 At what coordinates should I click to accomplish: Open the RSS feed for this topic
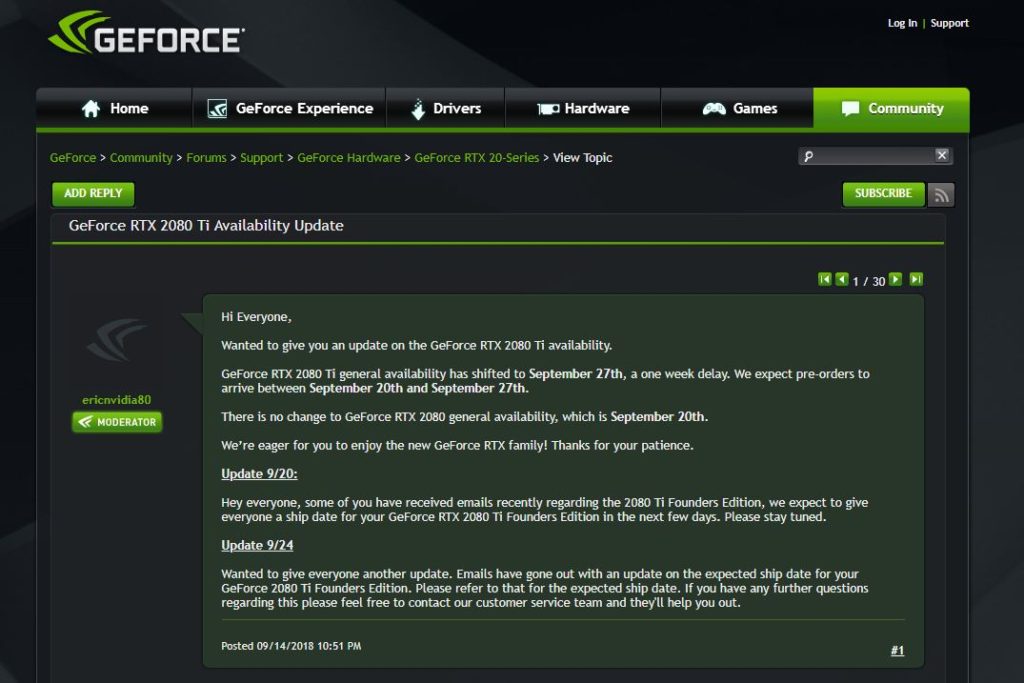tap(940, 194)
